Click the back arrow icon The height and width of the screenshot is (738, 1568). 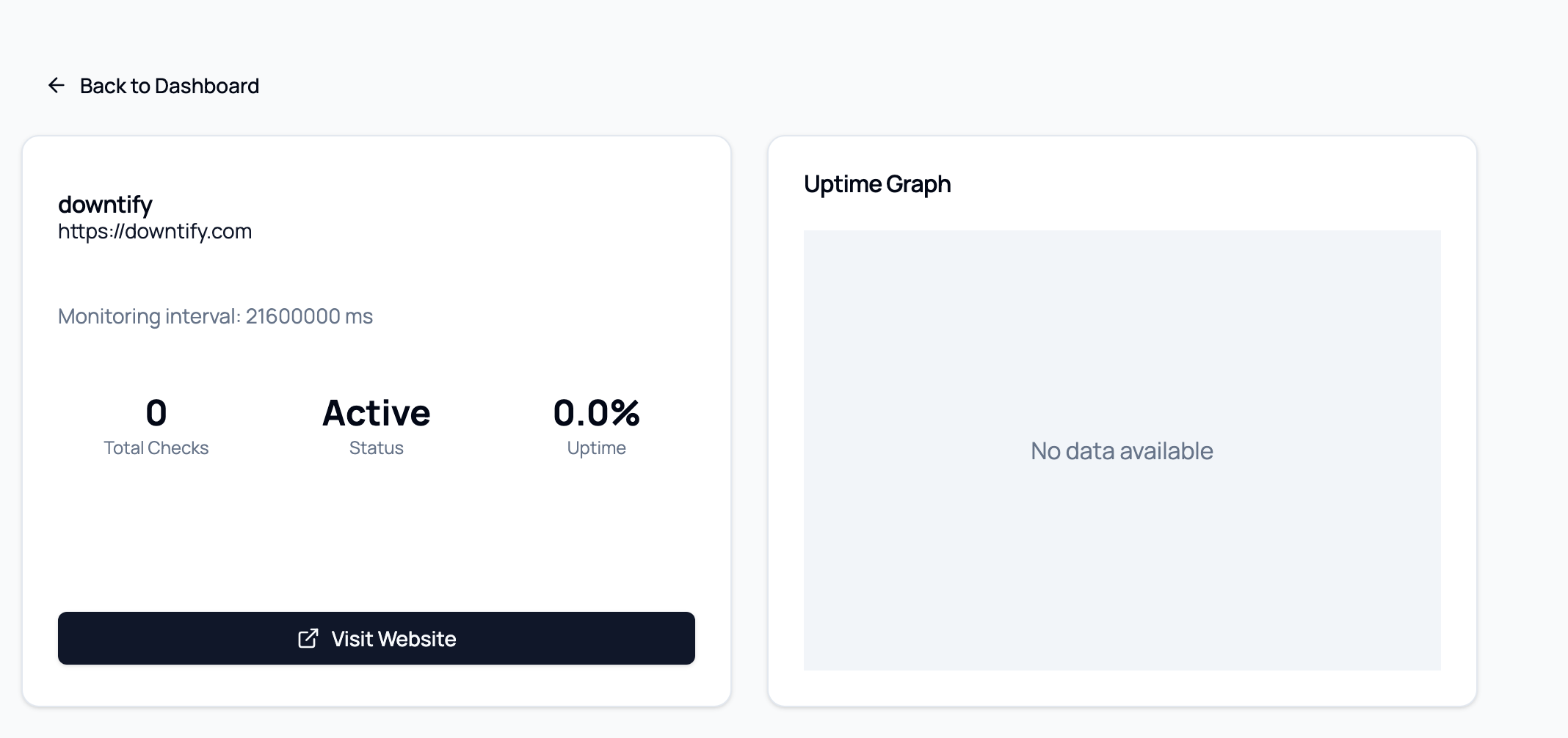click(57, 86)
